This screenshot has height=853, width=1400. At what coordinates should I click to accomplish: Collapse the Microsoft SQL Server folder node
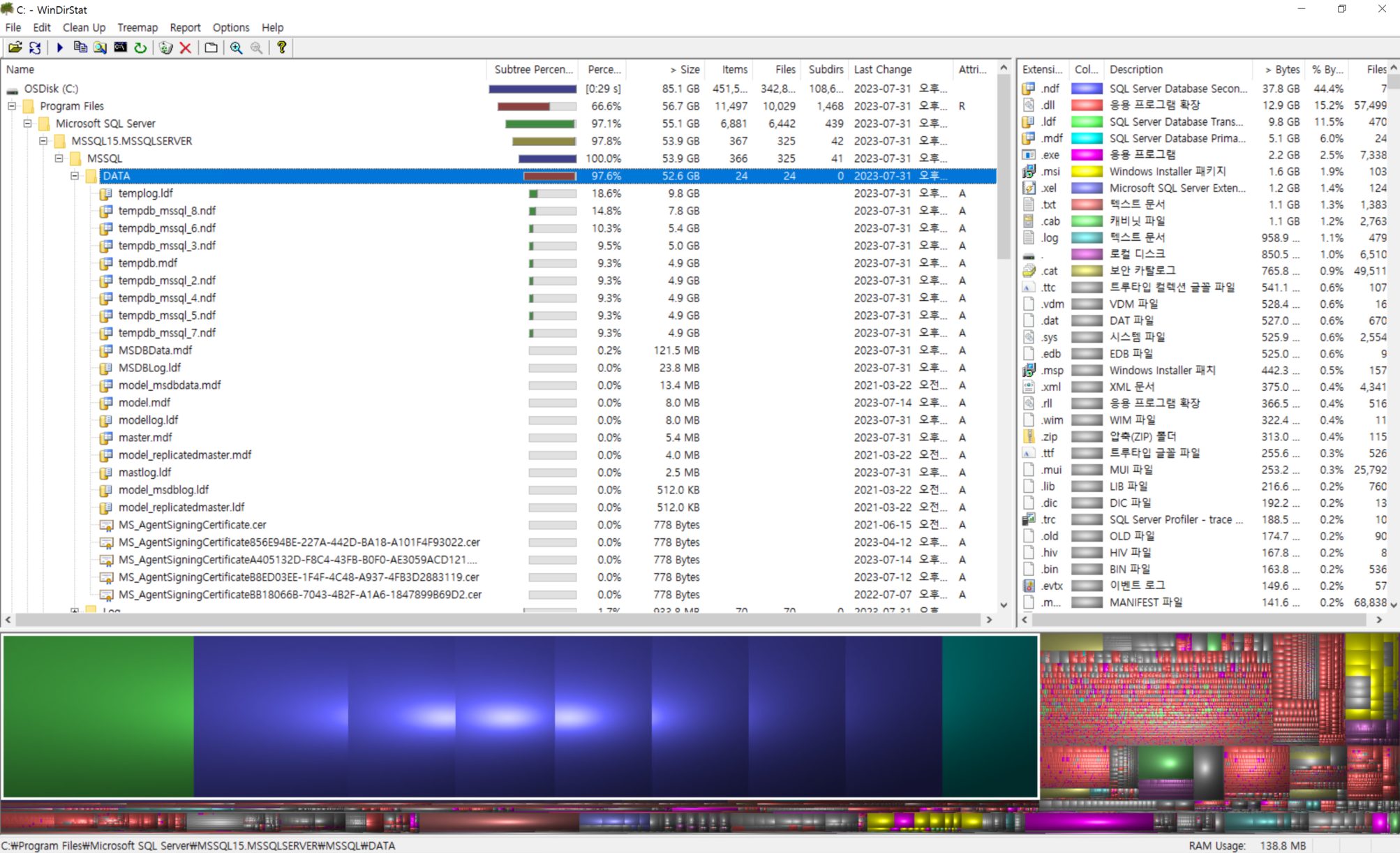pyautogui.click(x=28, y=124)
